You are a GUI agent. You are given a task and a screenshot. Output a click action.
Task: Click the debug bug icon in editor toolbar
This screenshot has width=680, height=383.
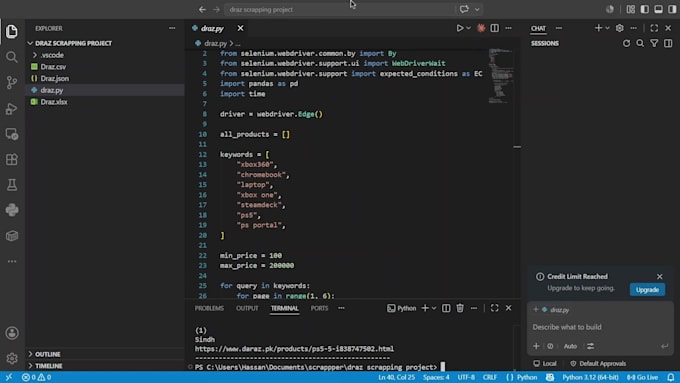click(481, 28)
